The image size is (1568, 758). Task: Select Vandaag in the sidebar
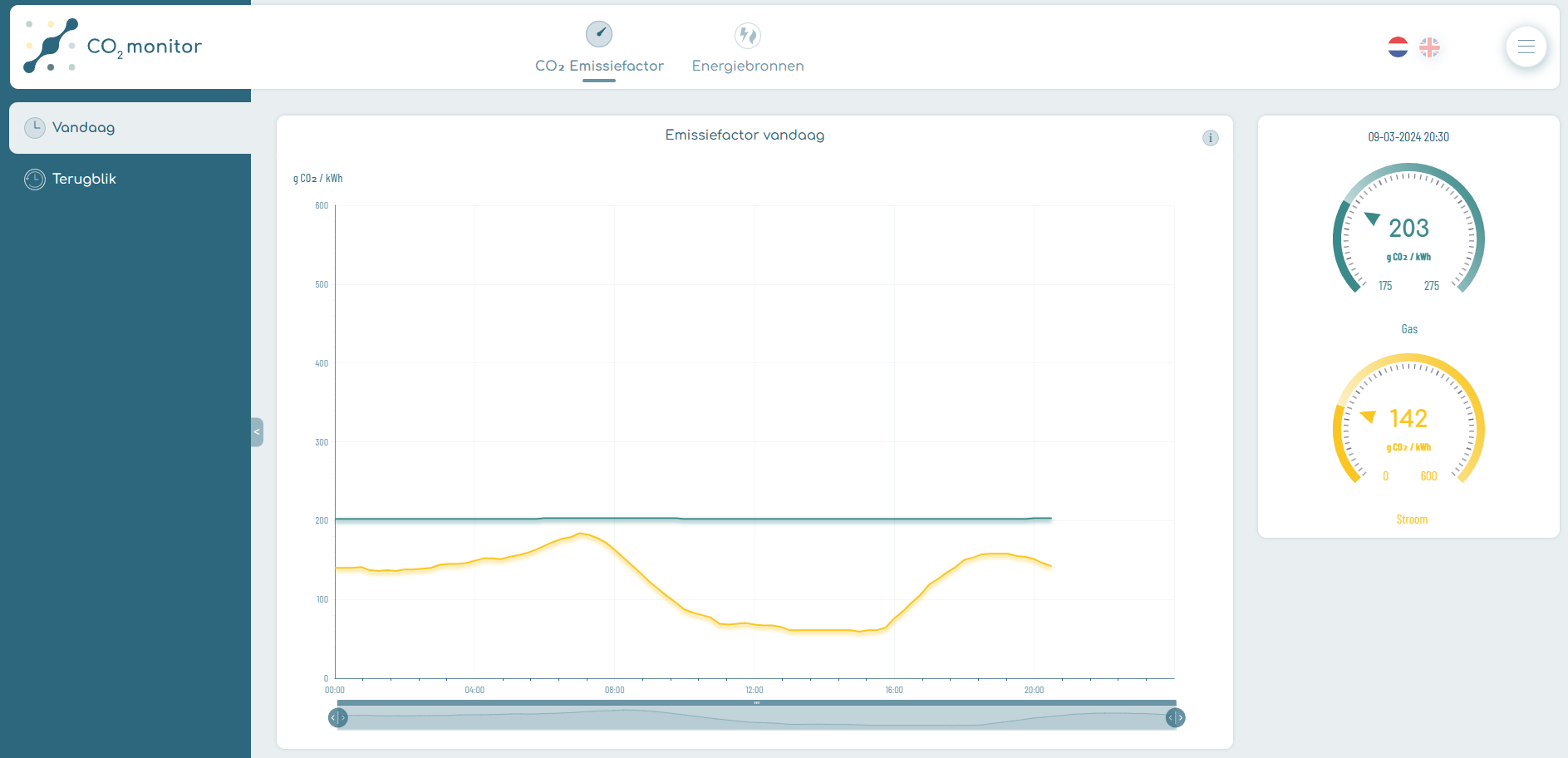pos(83,127)
